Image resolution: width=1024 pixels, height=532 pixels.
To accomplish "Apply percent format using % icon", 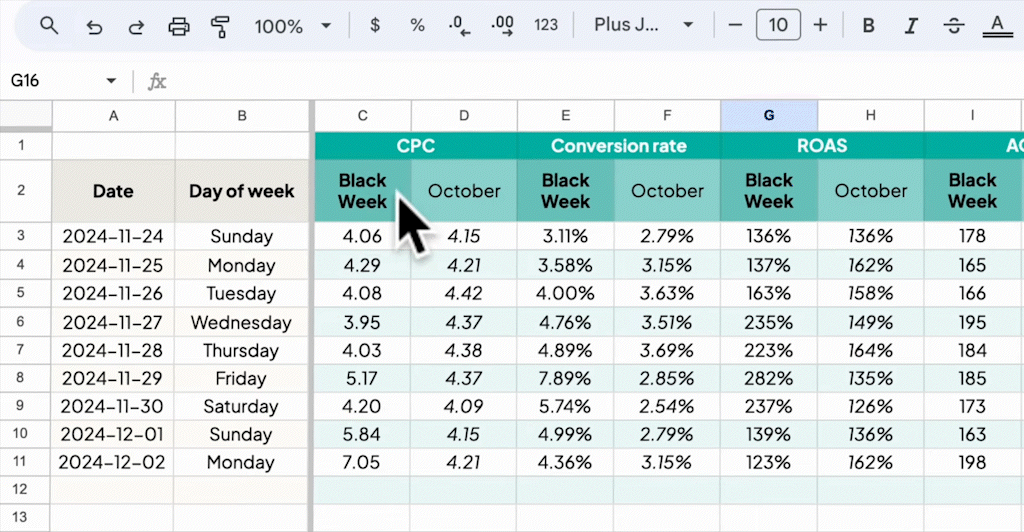I will click(418, 26).
